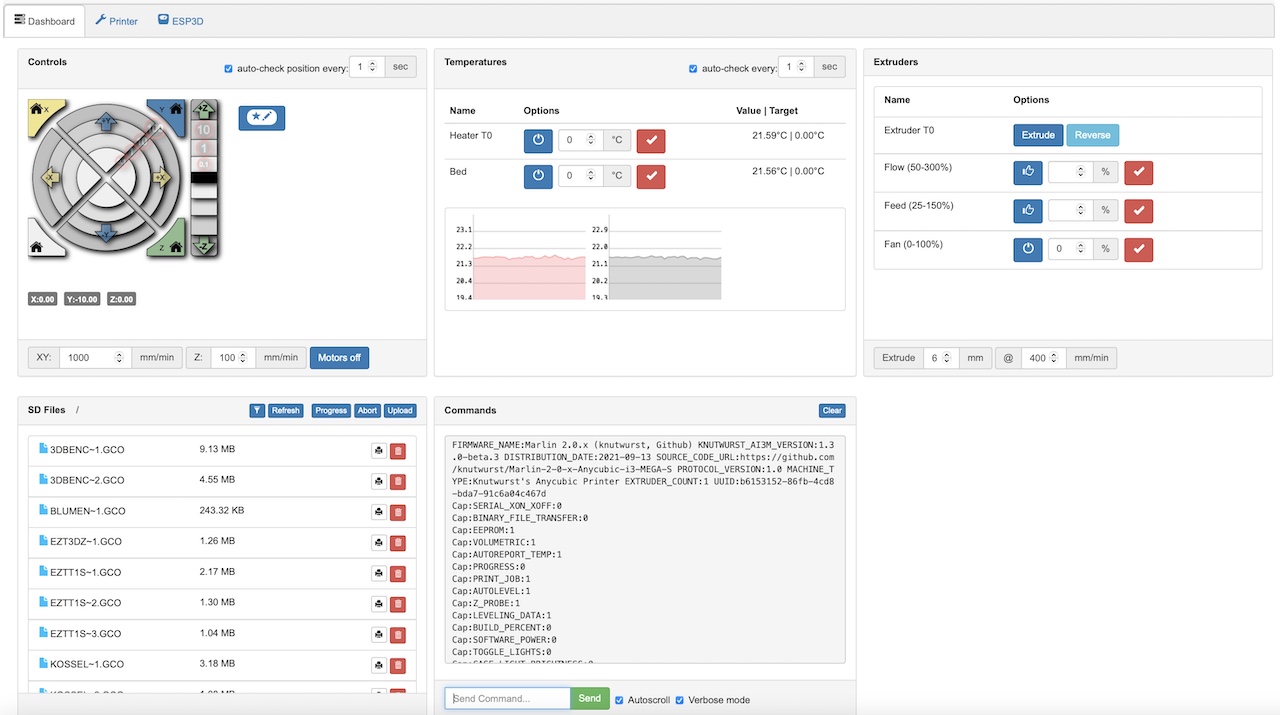
Task: Uncheck Verbose mode
Action: pyautogui.click(x=680, y=700)
